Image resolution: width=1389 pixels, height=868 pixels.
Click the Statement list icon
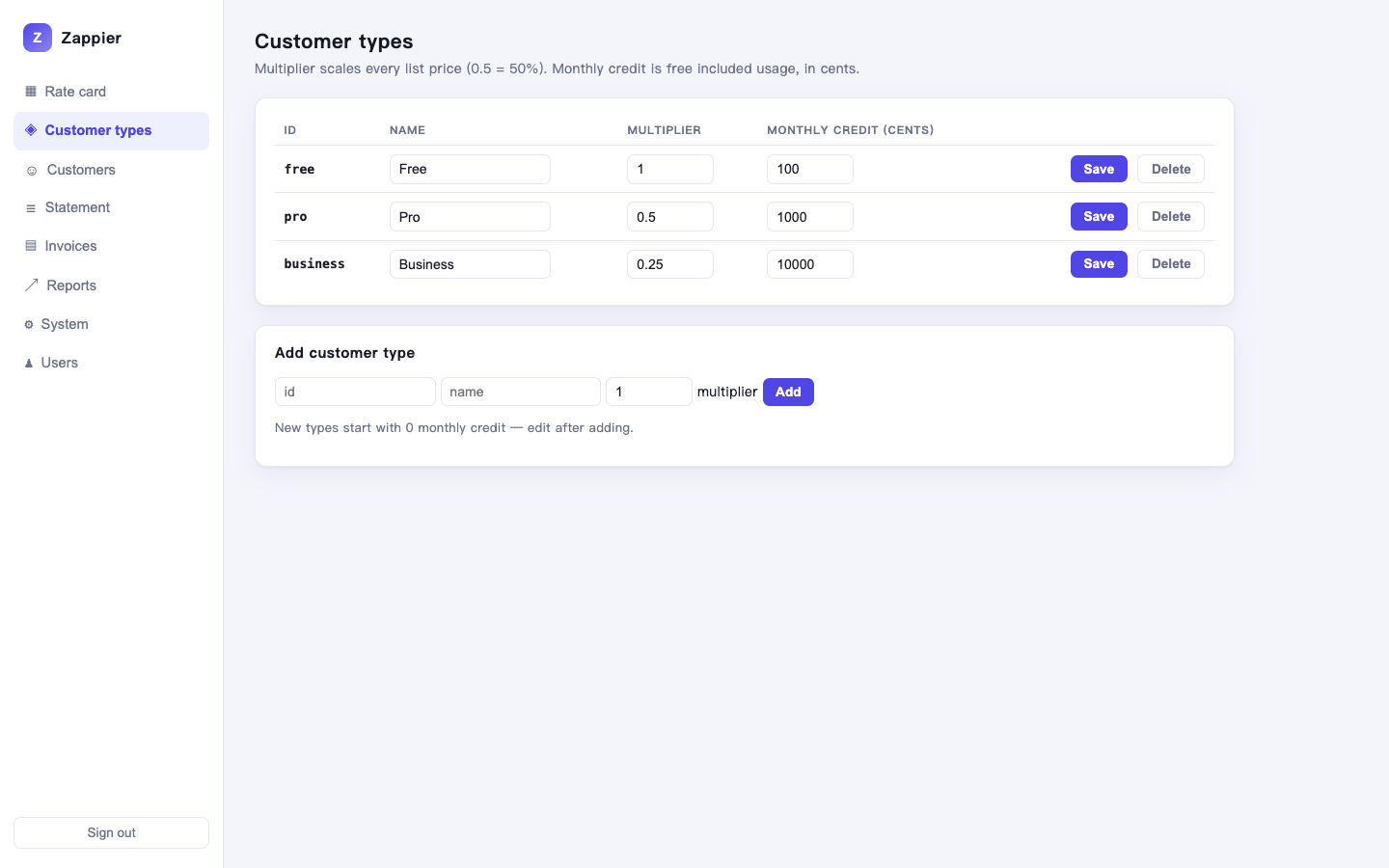[x=31, y=207]
